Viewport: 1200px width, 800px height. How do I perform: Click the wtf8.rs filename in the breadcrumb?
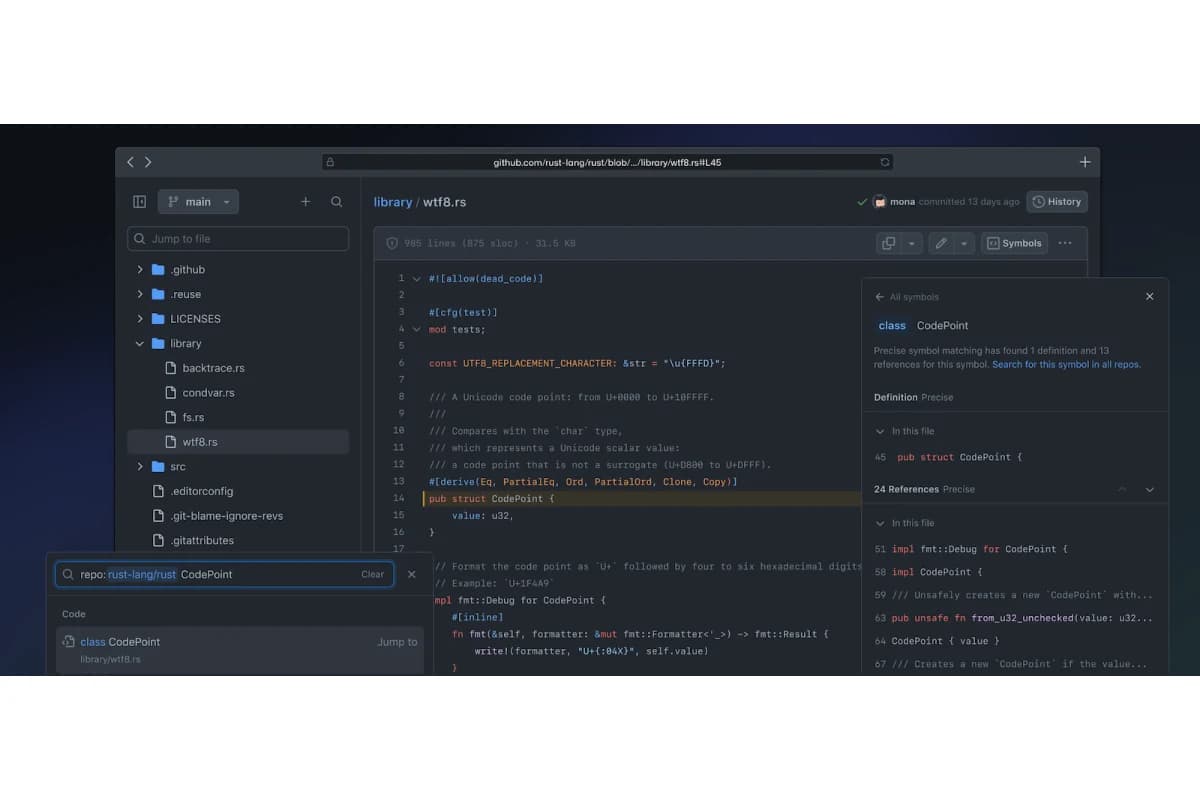pos(445,202)
